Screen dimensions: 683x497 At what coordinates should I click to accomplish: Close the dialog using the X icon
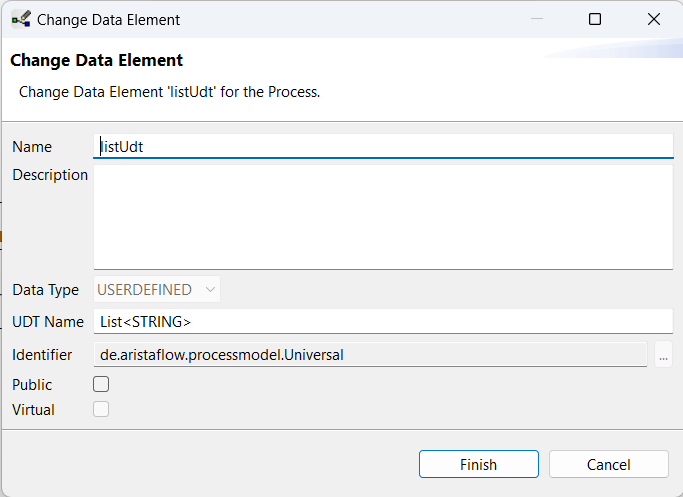pyautogui.click(x=653, y=19)
